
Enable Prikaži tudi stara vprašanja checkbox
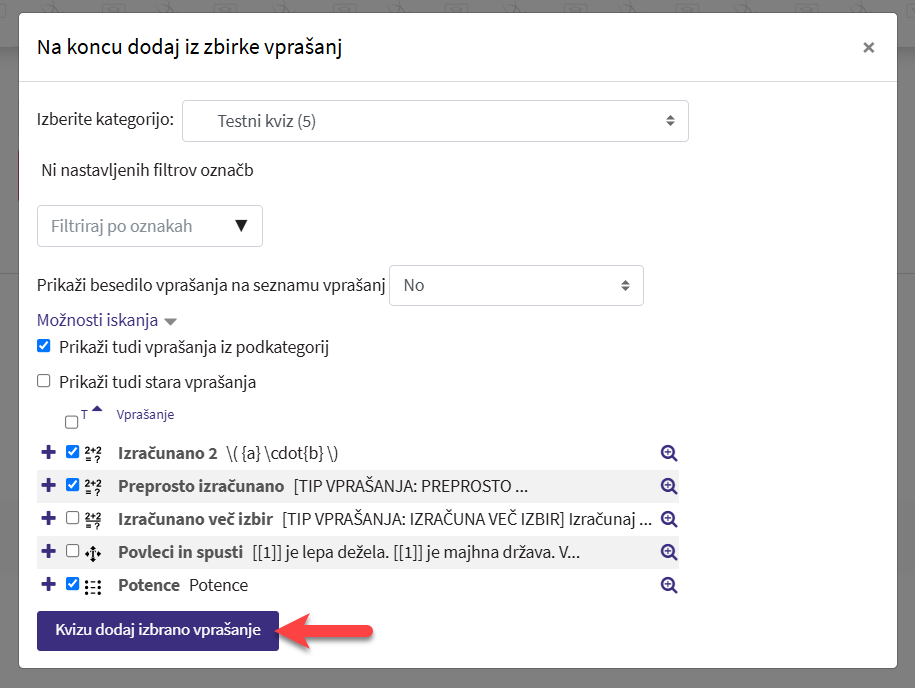[44, 381]
